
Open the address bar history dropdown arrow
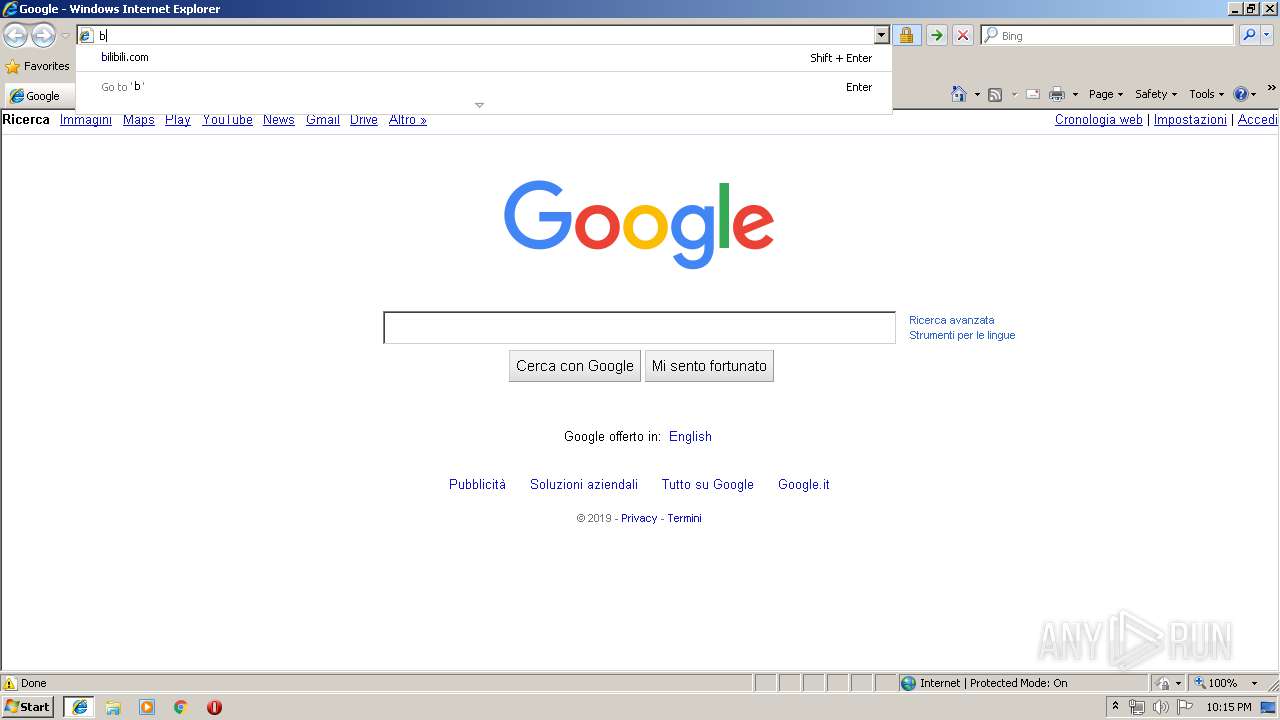(x=881, y=35)
